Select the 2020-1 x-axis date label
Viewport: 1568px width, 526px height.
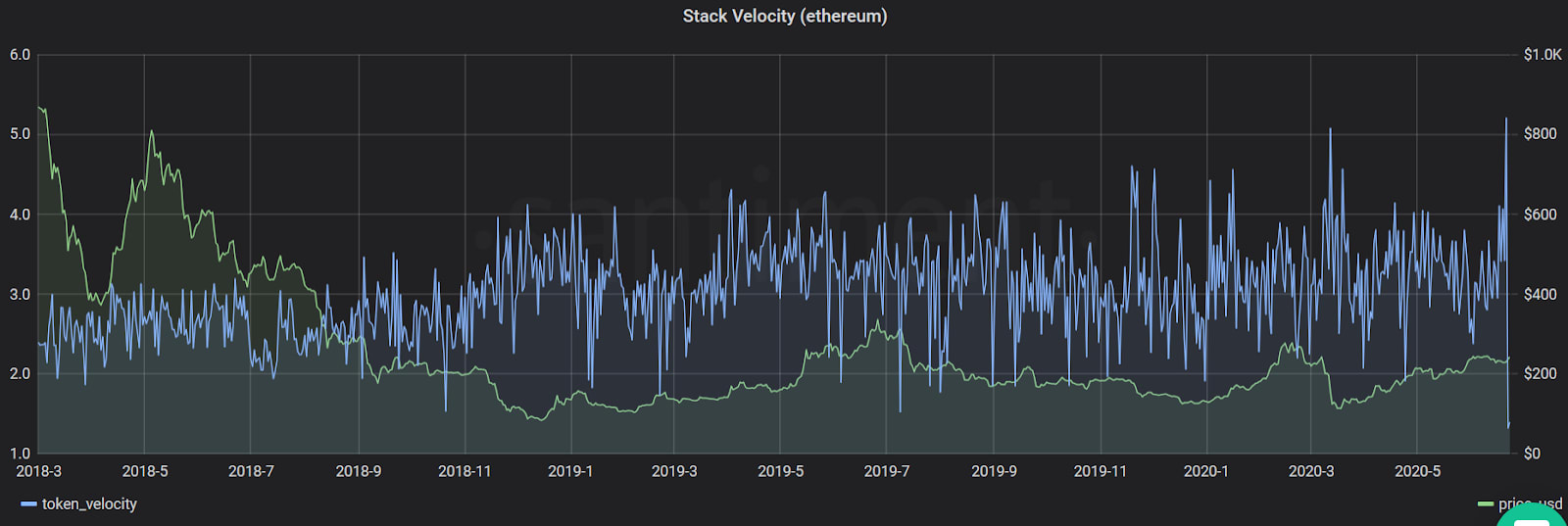[1206, 471]
